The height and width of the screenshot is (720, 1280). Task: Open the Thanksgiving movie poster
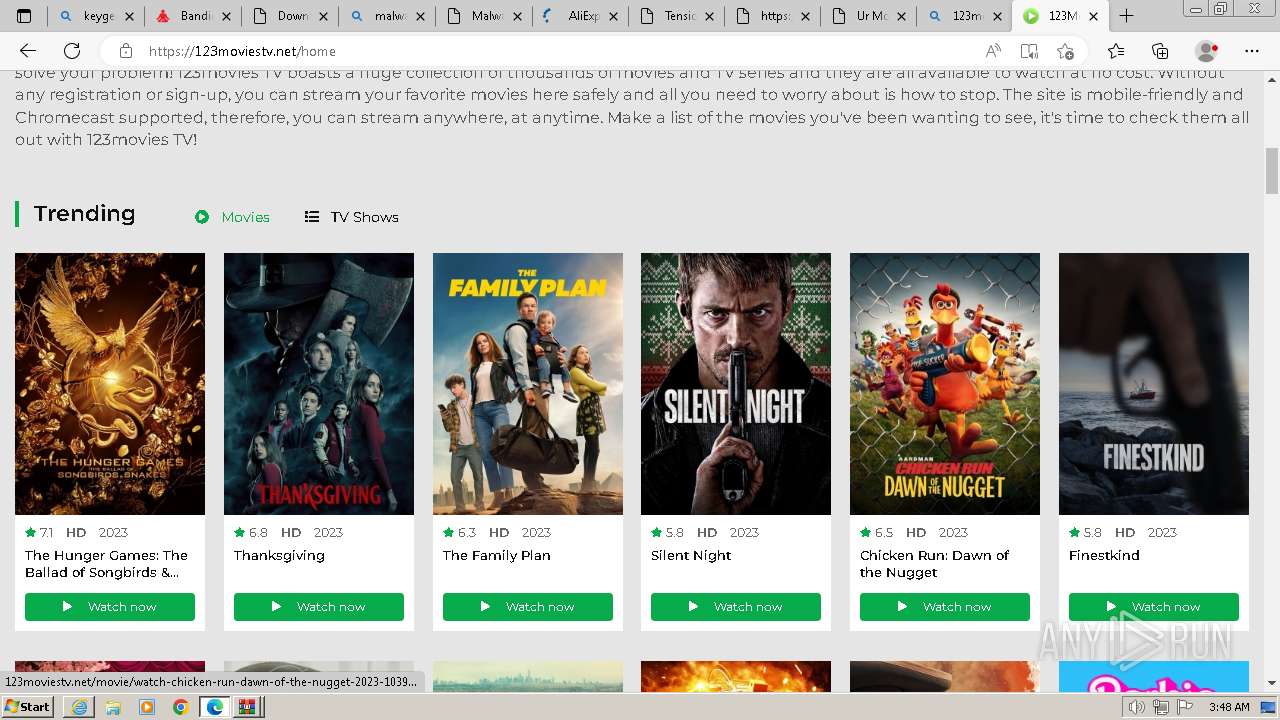319,384
